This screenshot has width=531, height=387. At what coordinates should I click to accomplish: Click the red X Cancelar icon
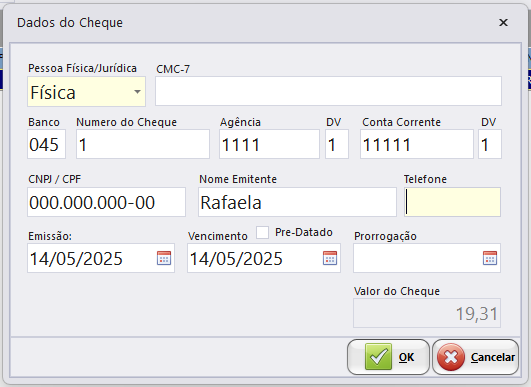pos(451,357)
